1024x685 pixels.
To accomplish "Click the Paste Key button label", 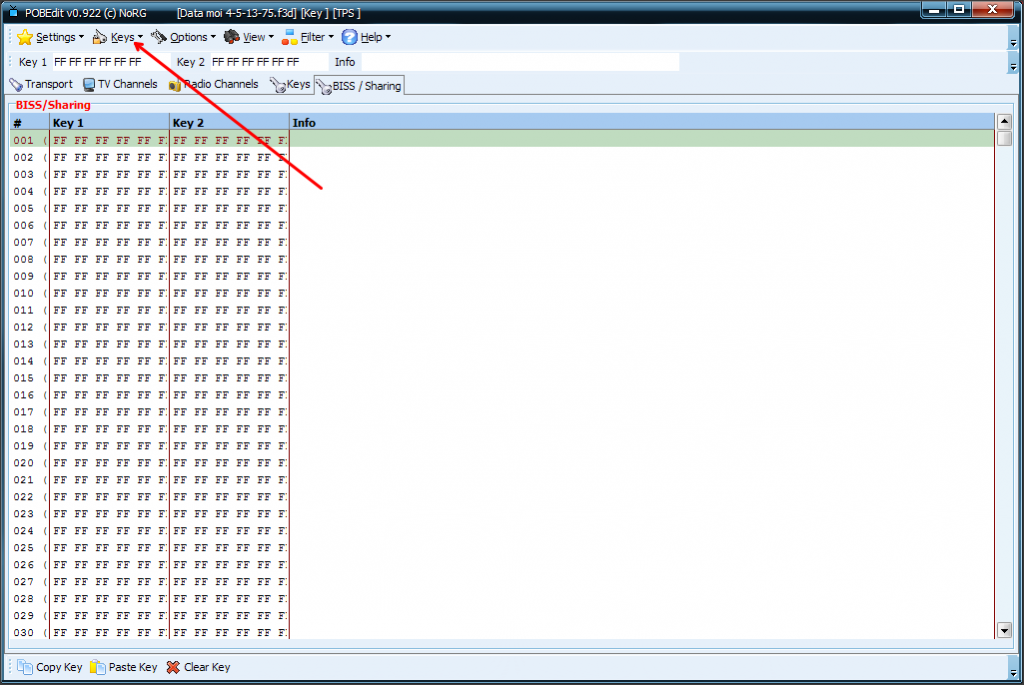I will click(x=133, y=667).
